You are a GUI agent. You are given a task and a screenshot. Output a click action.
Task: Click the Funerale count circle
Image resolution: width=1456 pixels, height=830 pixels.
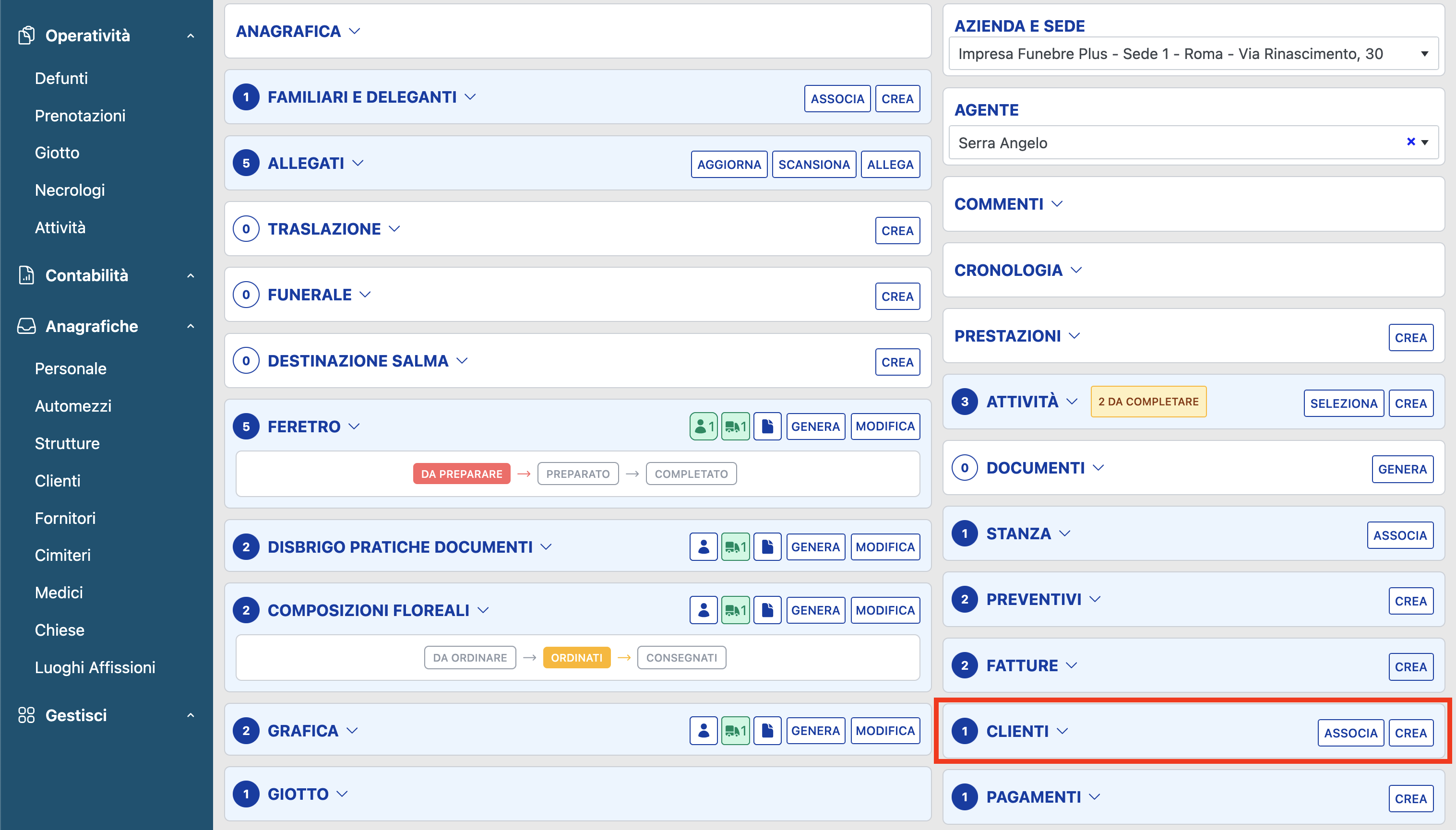(x=246, y=295)
